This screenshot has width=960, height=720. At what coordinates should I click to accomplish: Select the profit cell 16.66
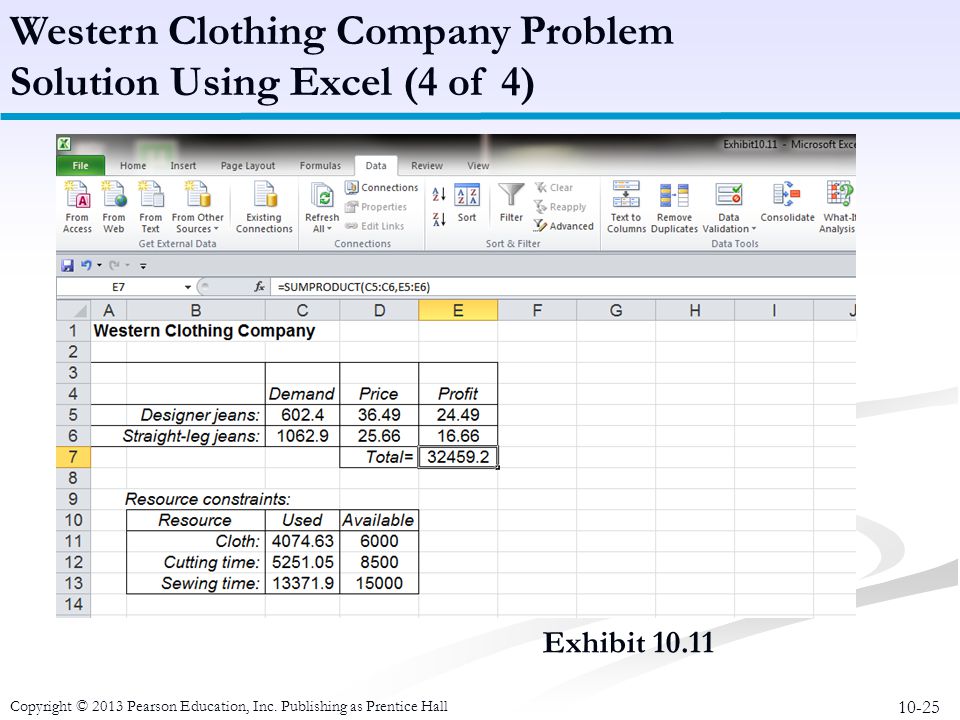click(458, 436)
